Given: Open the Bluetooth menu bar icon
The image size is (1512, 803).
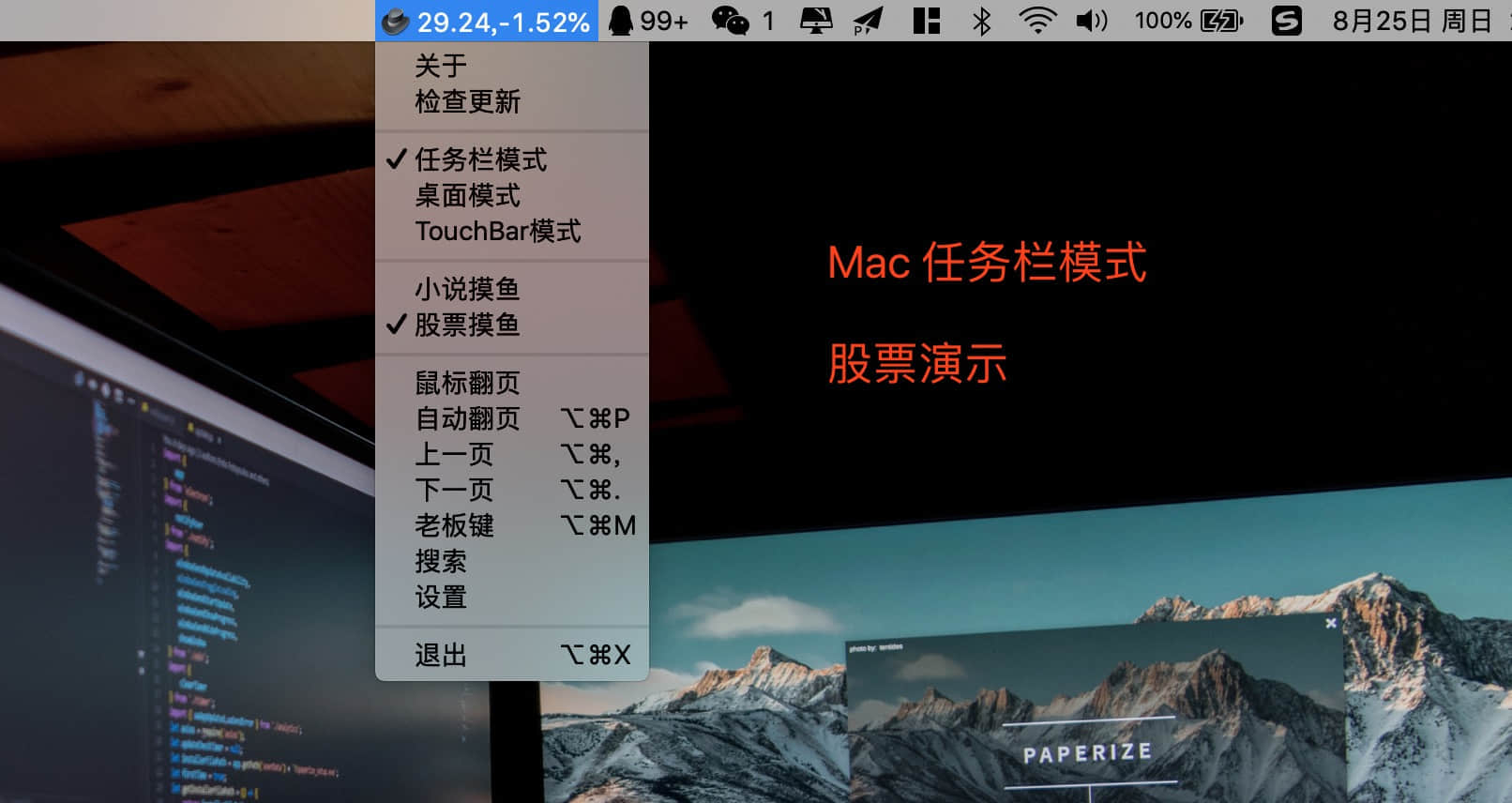Looking at the screenshot, I should click(x=981, y=21).
